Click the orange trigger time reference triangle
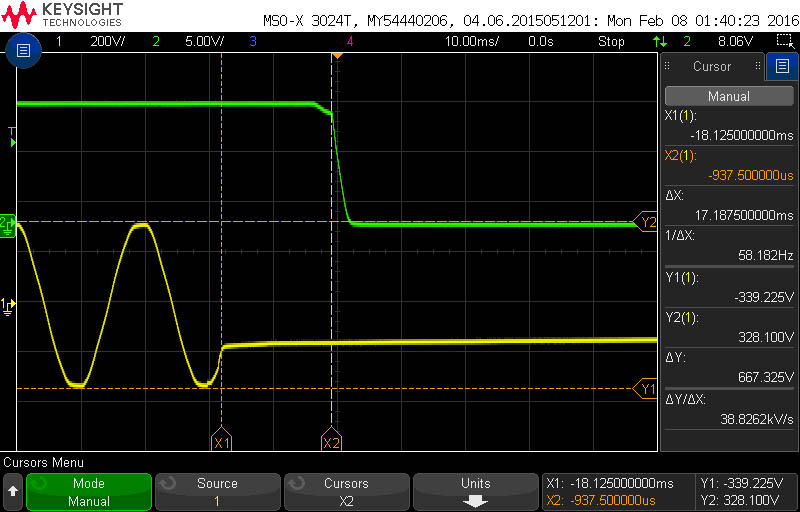The image size is (800, 512). [x=337, y=55]
